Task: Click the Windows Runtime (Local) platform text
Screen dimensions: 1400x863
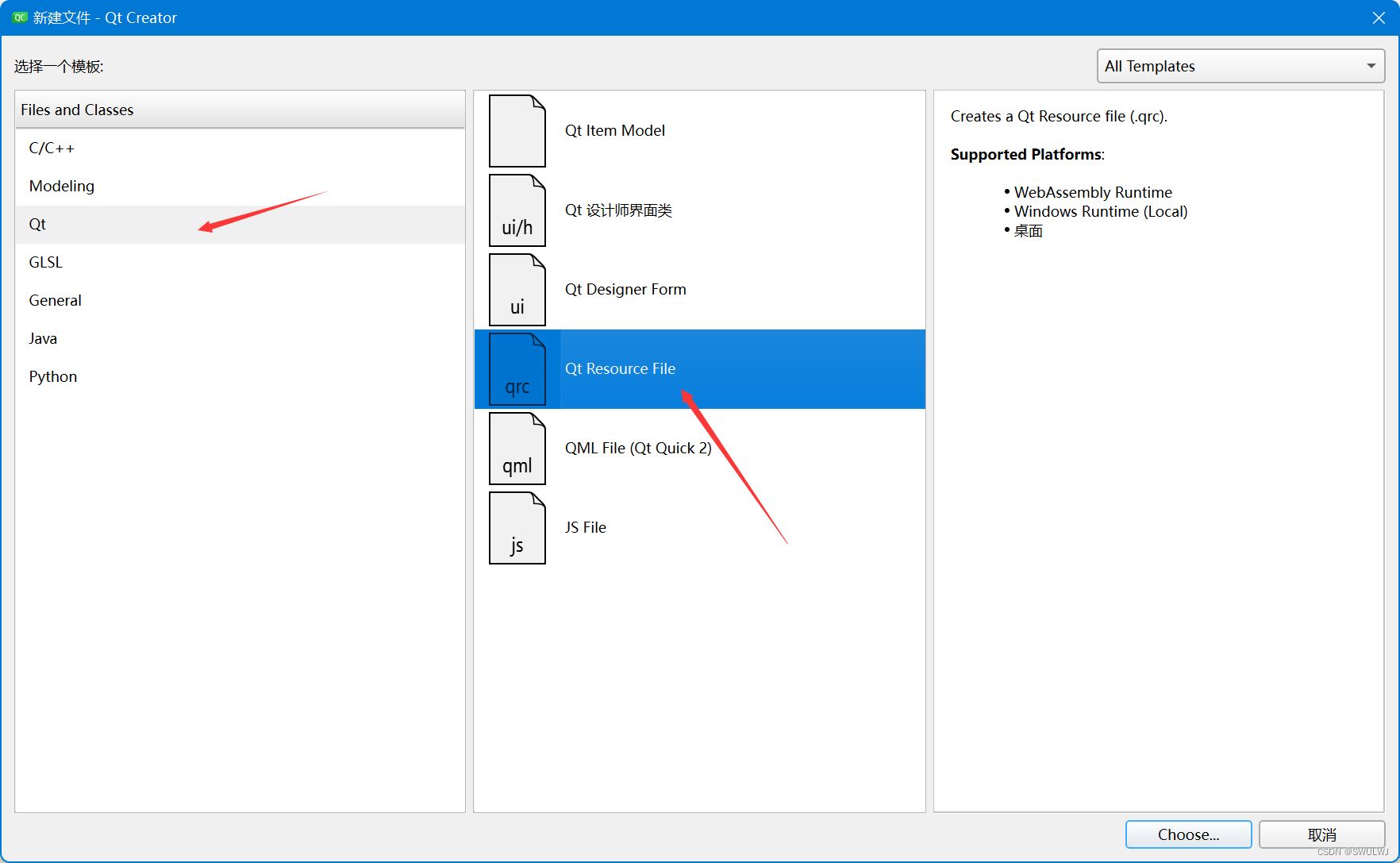Action: 1101,211
